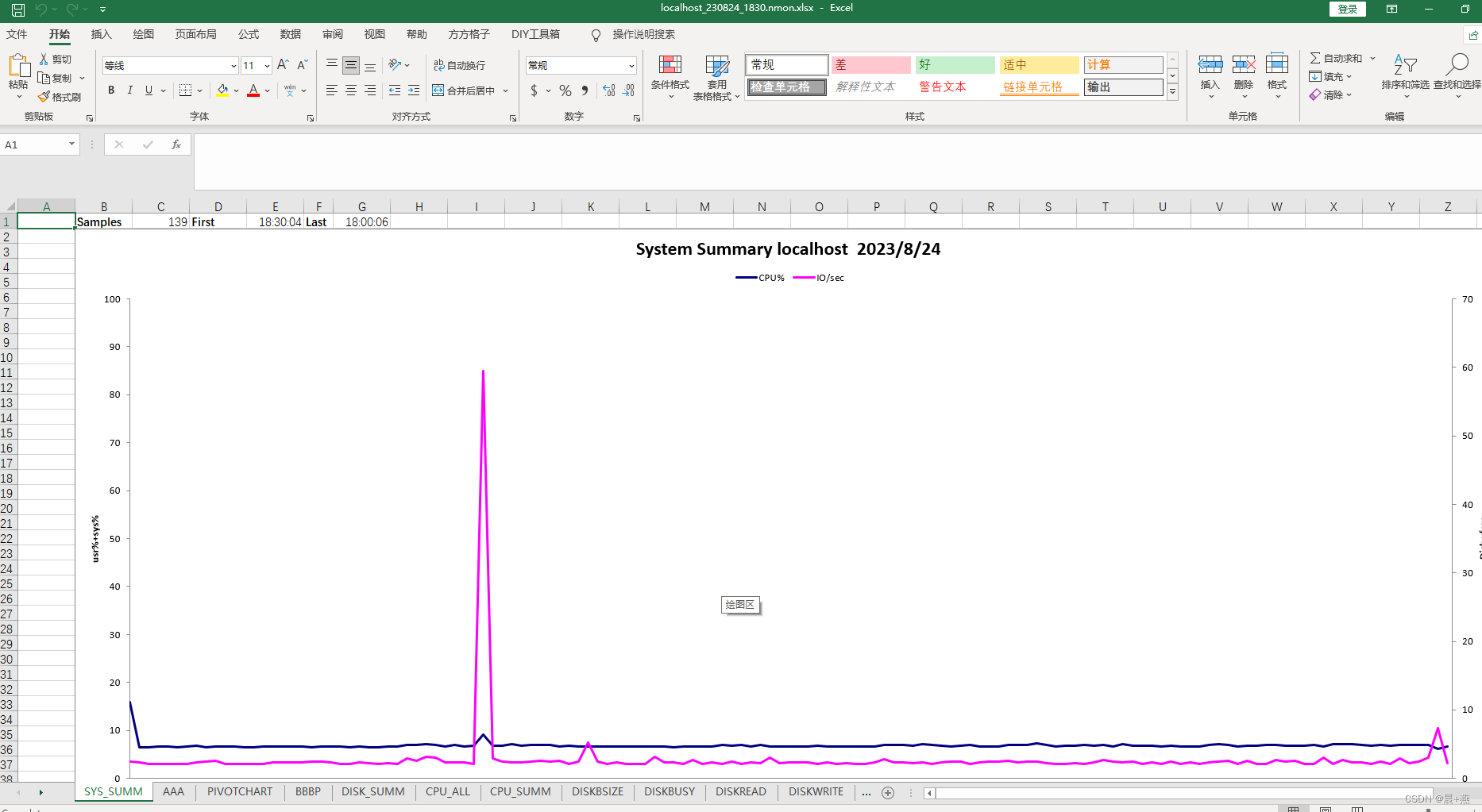Increase font size with larger A icon
1482x812 pixels.
(x=283, y=65)
